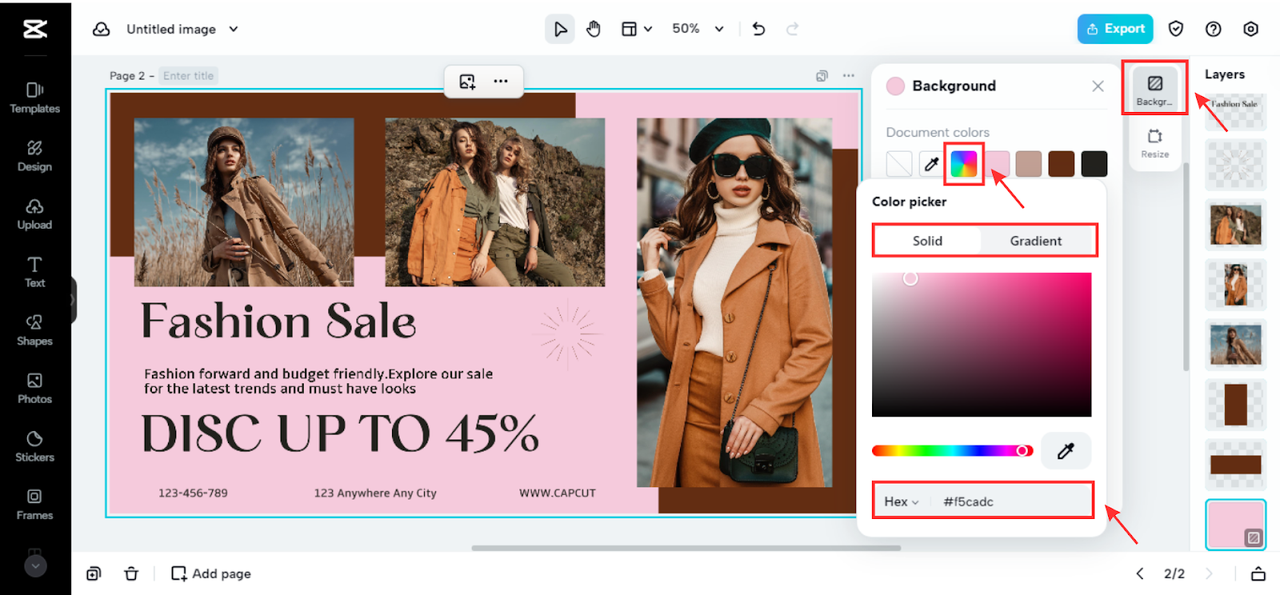Open the 50% zoom dropdown
This screenshot has width=1280, height=595.
pos(698,29)
